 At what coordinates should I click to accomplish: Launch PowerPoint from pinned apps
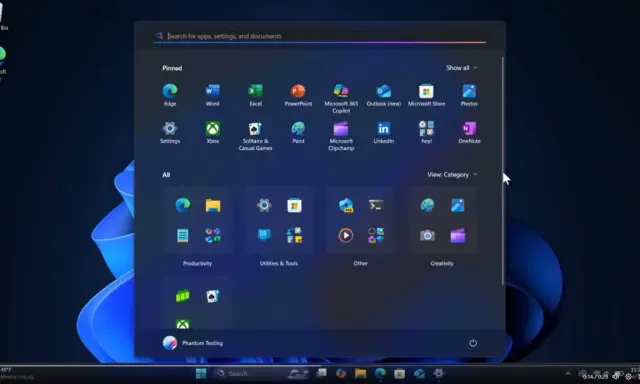298,95
